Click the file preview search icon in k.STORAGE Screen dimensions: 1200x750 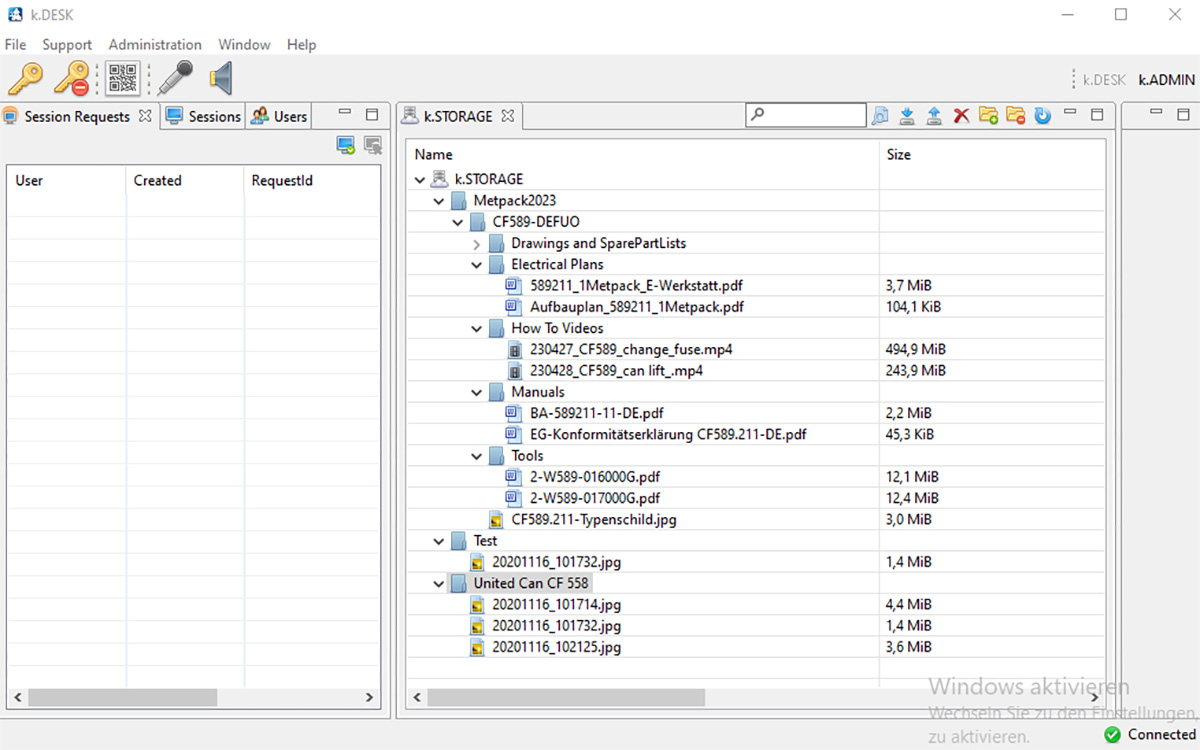(x=880, y=116)
